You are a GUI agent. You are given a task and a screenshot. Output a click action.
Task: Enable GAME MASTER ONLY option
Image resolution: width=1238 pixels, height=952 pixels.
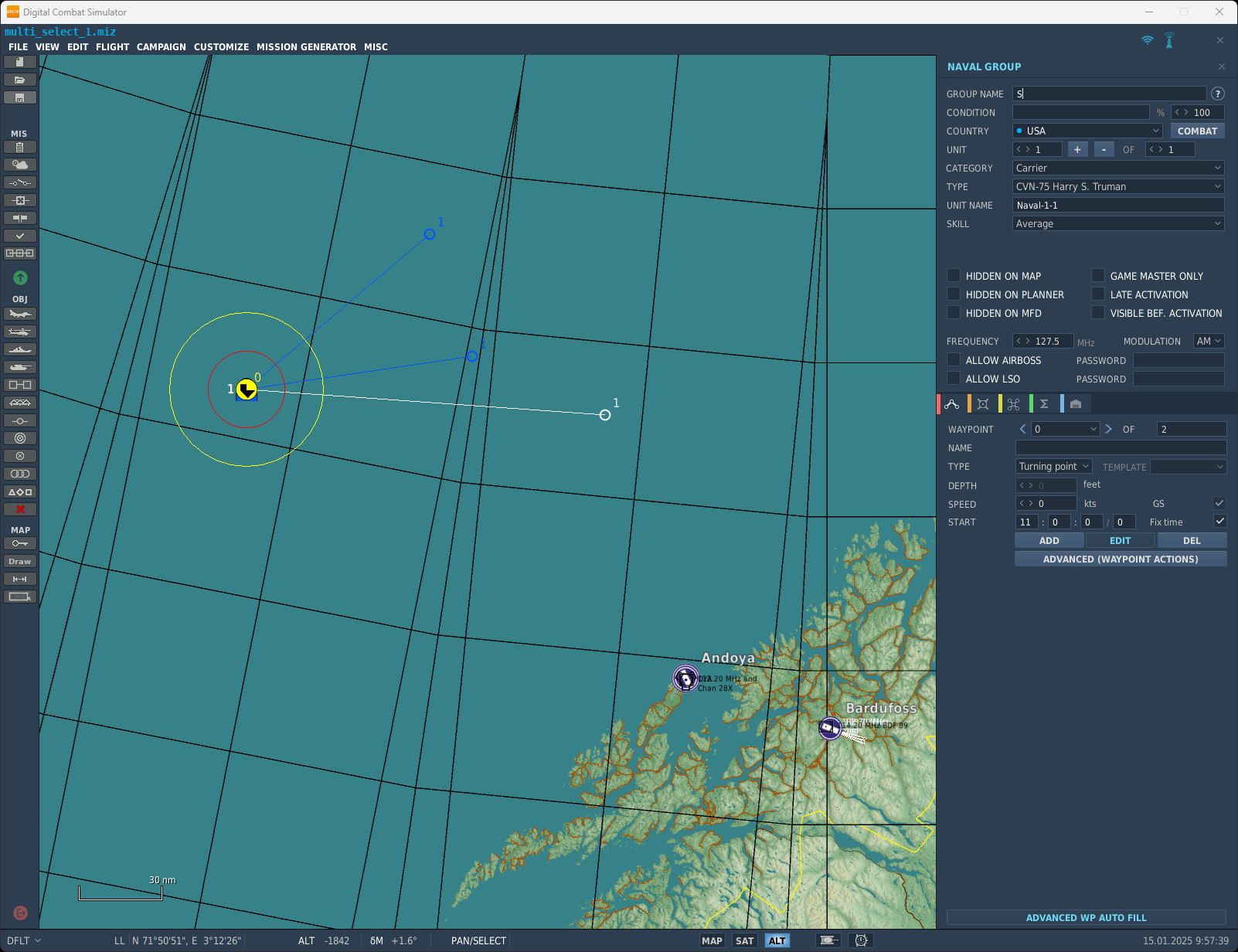1098,275
